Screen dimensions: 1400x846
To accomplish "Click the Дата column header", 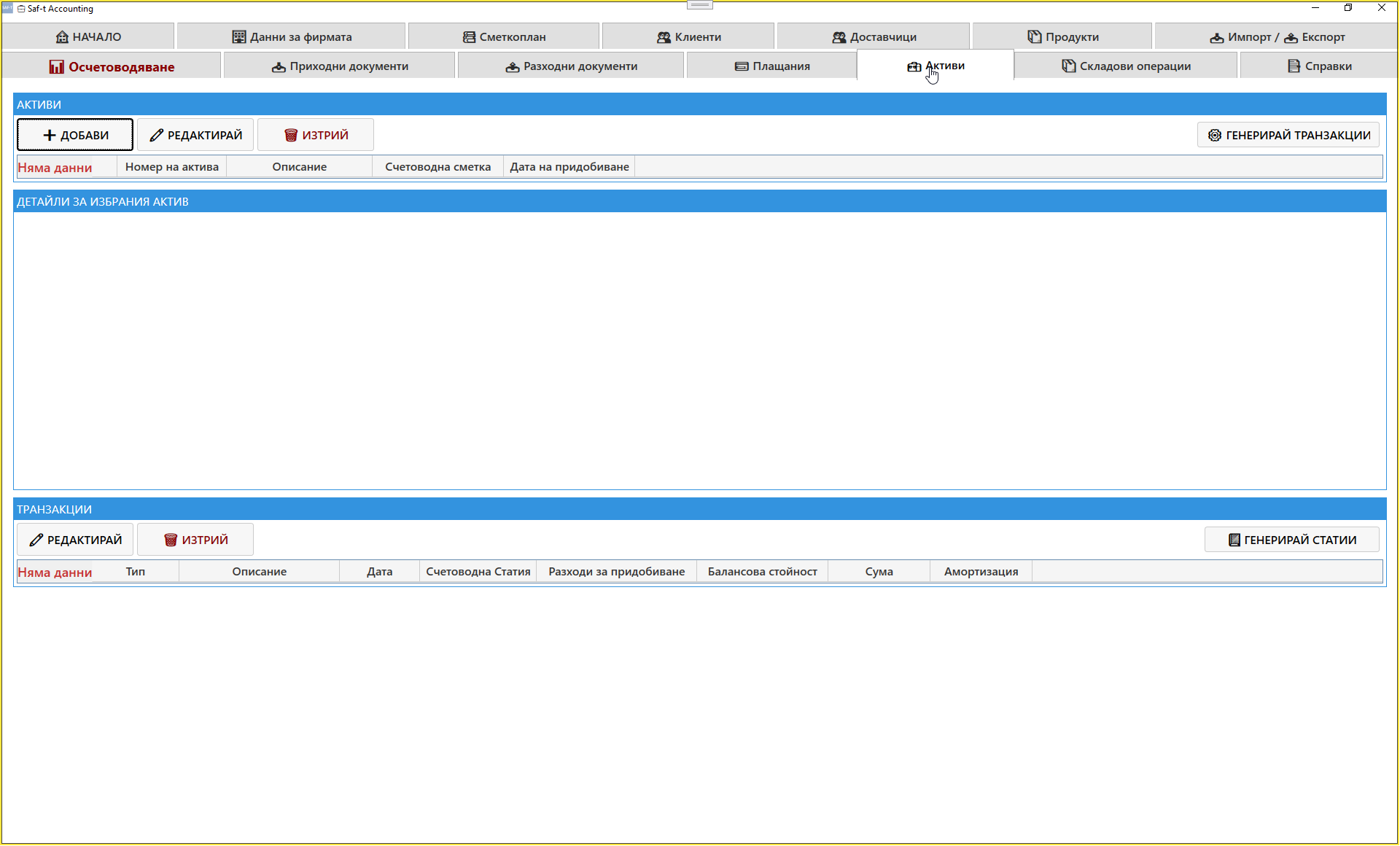I will 380,572.
